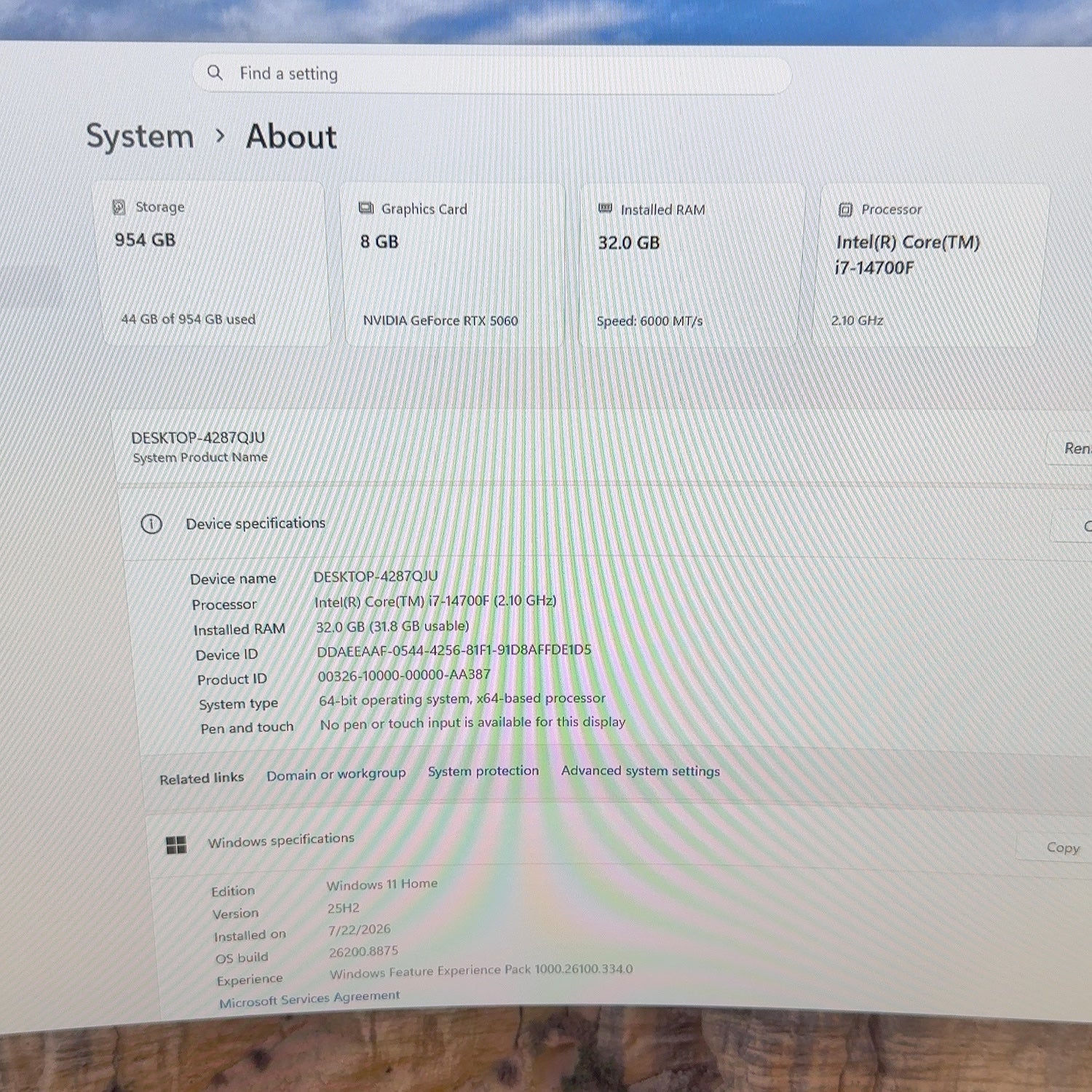1092x1092 pixels.
Task: Click the Windows logo icon
Action: 176,845
